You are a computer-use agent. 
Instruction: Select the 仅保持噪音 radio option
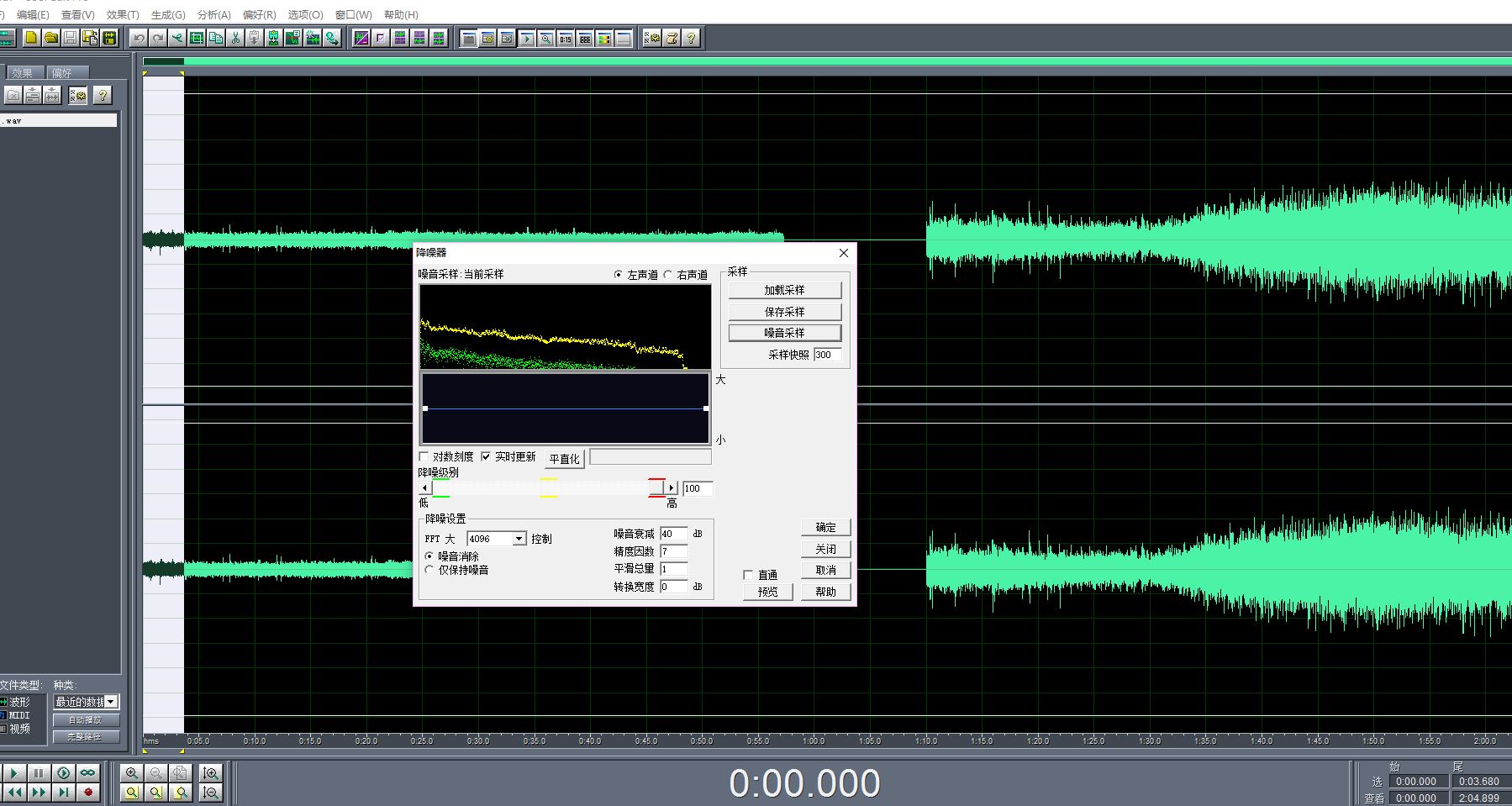click(429, 570)
